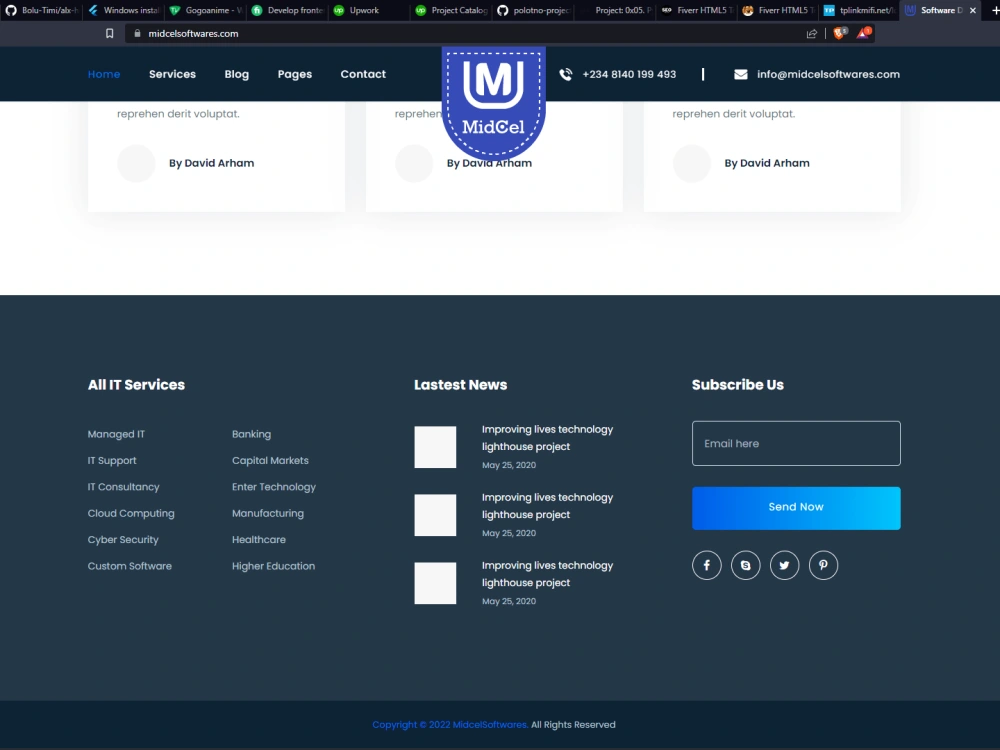Click the All IT Services heading
Viewport: 1000px width, 750px height.
pos(136,385)
